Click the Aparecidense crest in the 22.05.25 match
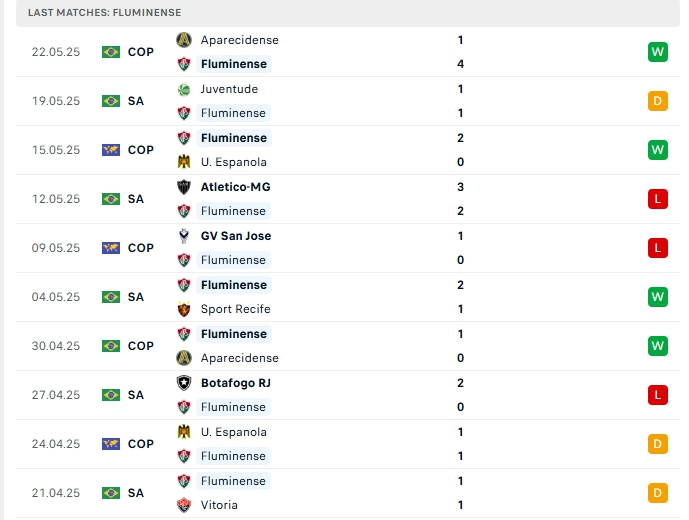 [183, 40]
